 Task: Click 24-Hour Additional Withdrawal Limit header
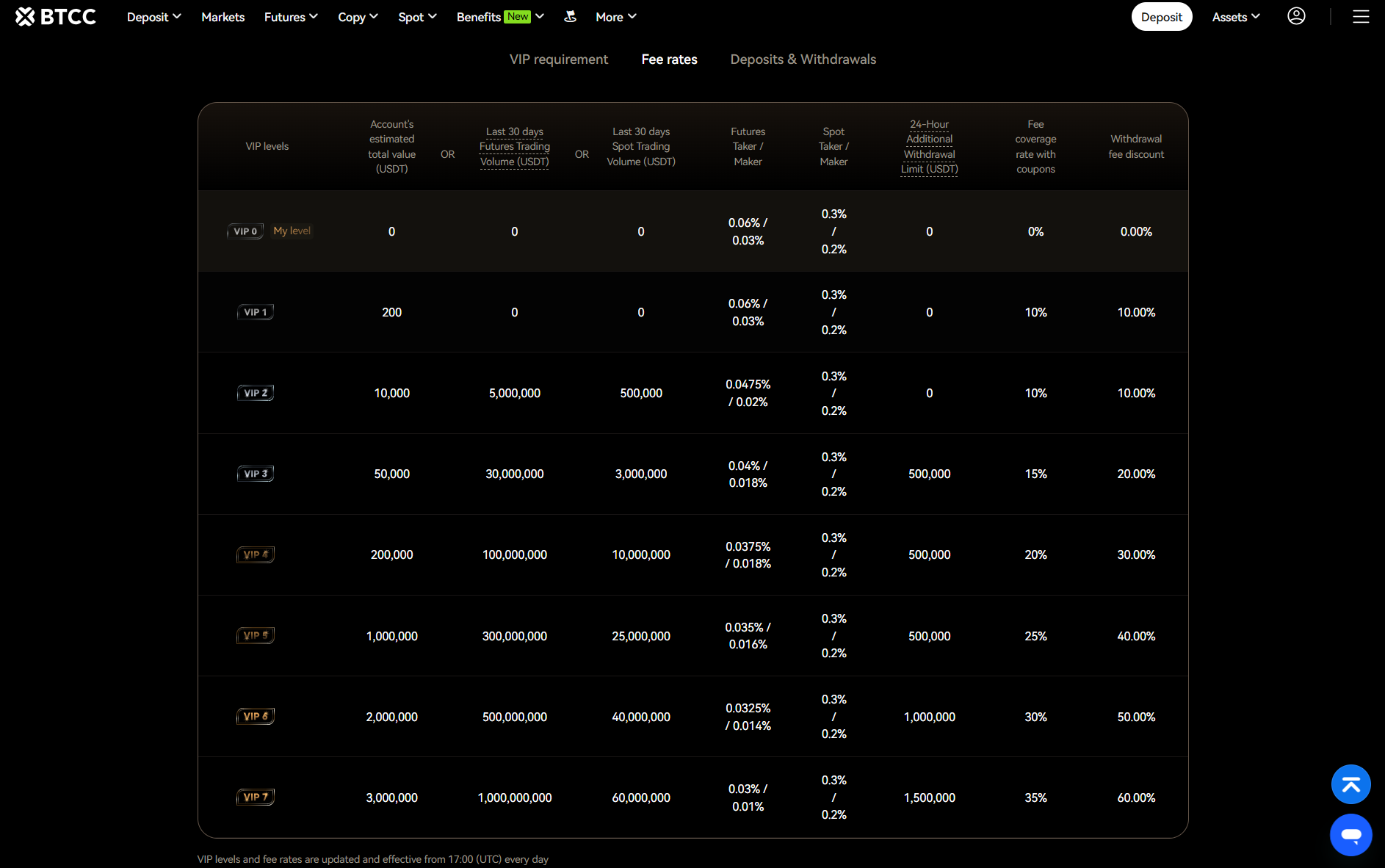929,147
